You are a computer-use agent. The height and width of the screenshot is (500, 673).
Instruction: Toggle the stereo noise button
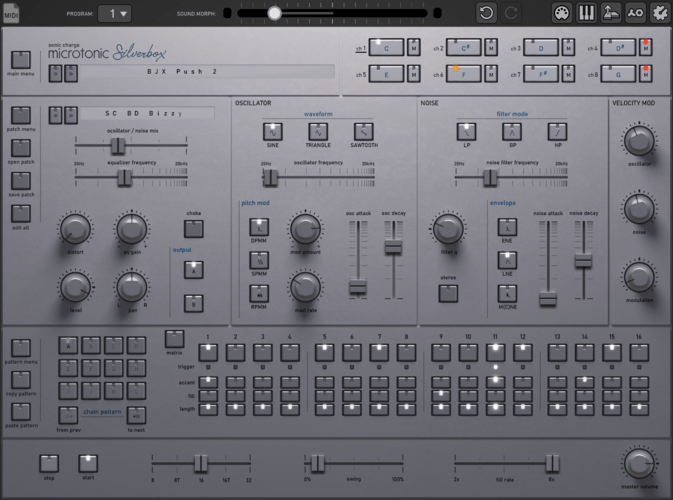point(448,294)
